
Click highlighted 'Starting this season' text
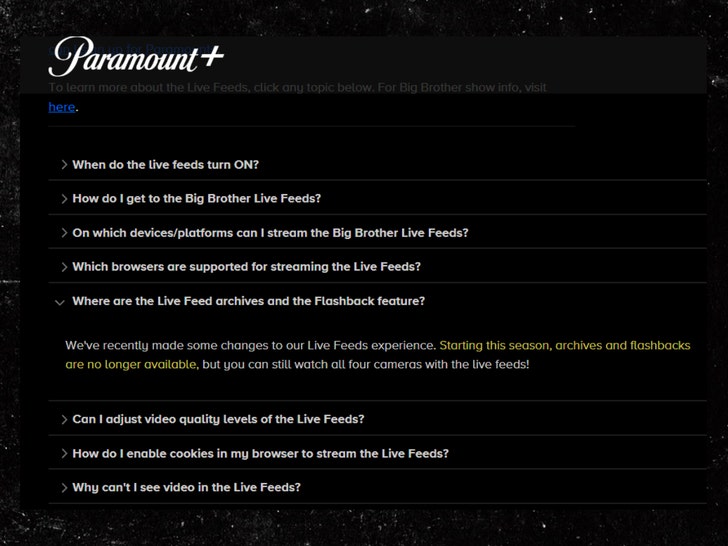click(x=494, y=346)
